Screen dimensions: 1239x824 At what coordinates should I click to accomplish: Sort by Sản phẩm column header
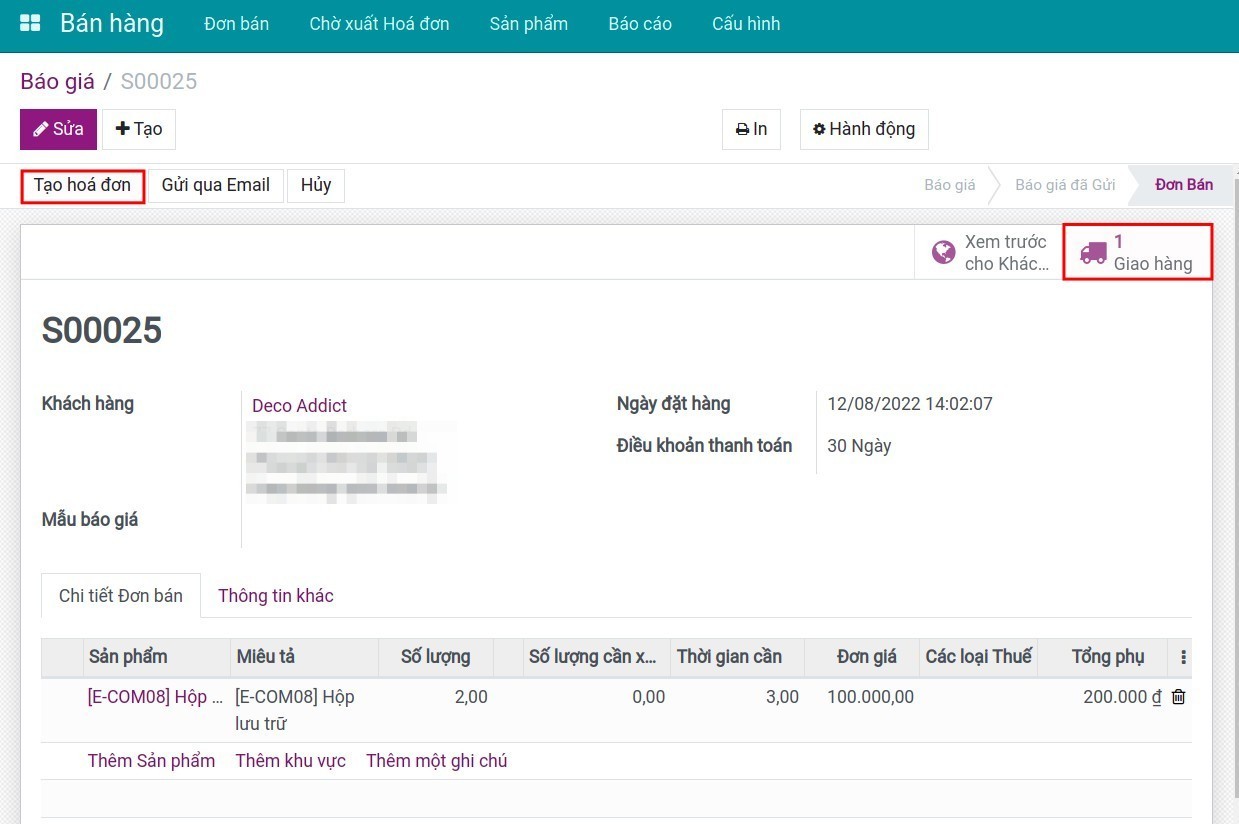(x=157, y=657)
